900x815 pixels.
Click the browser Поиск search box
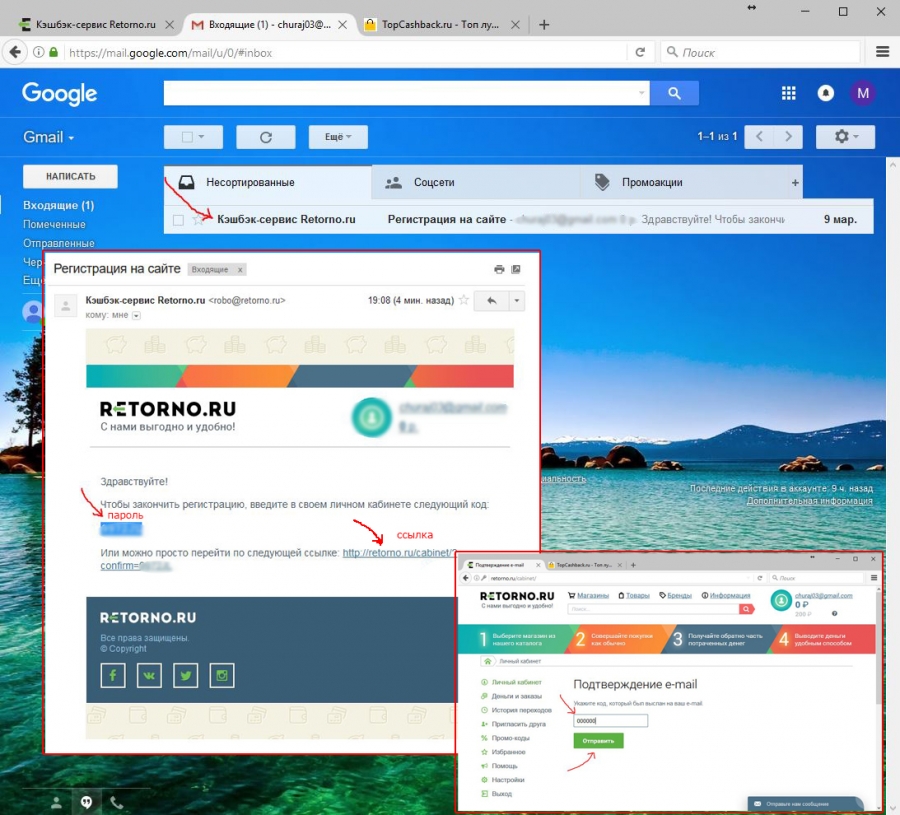pos(760,53)
